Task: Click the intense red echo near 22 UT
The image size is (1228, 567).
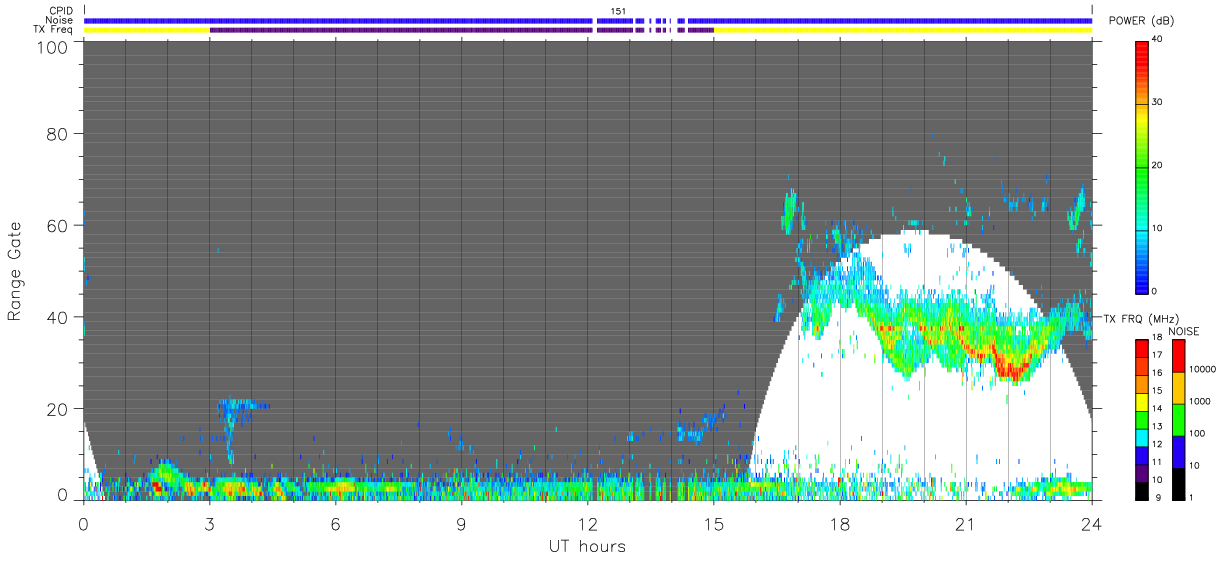Action: 1014,369
